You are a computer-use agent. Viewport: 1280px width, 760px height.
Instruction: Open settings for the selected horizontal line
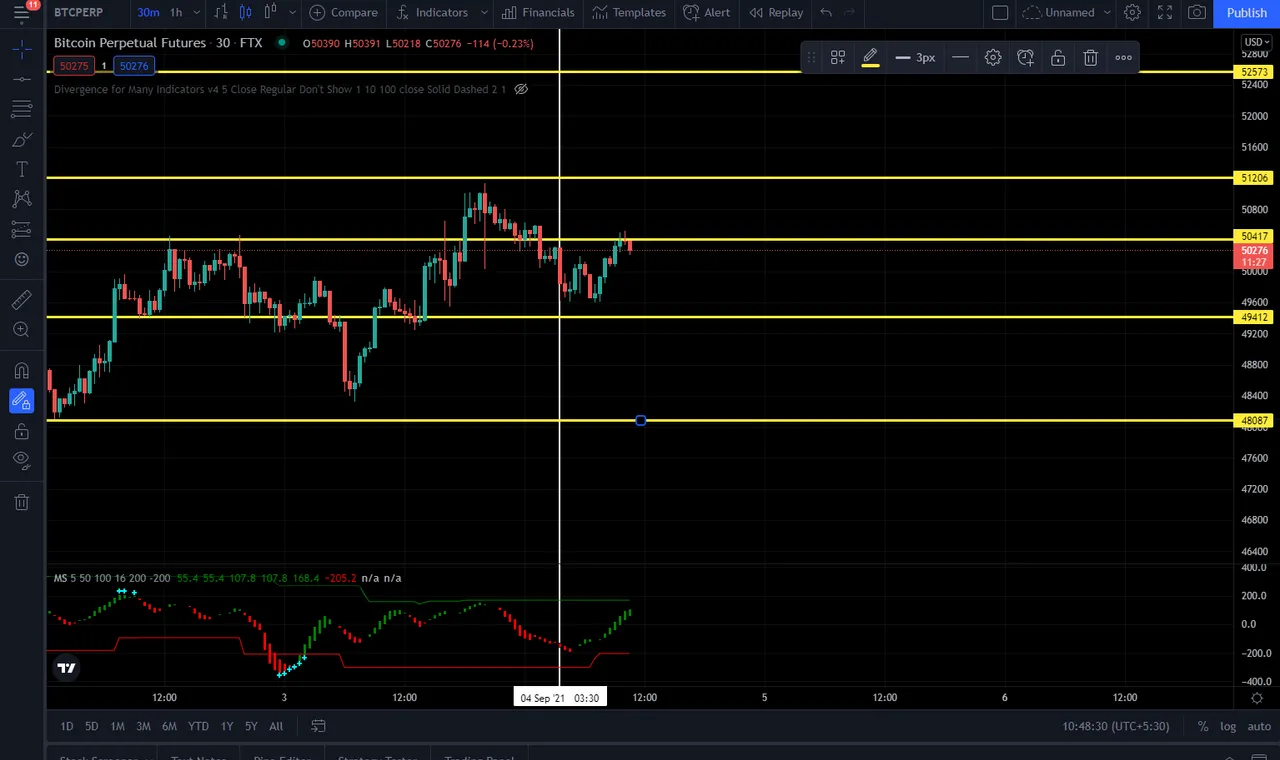click(x=993, y=58)
